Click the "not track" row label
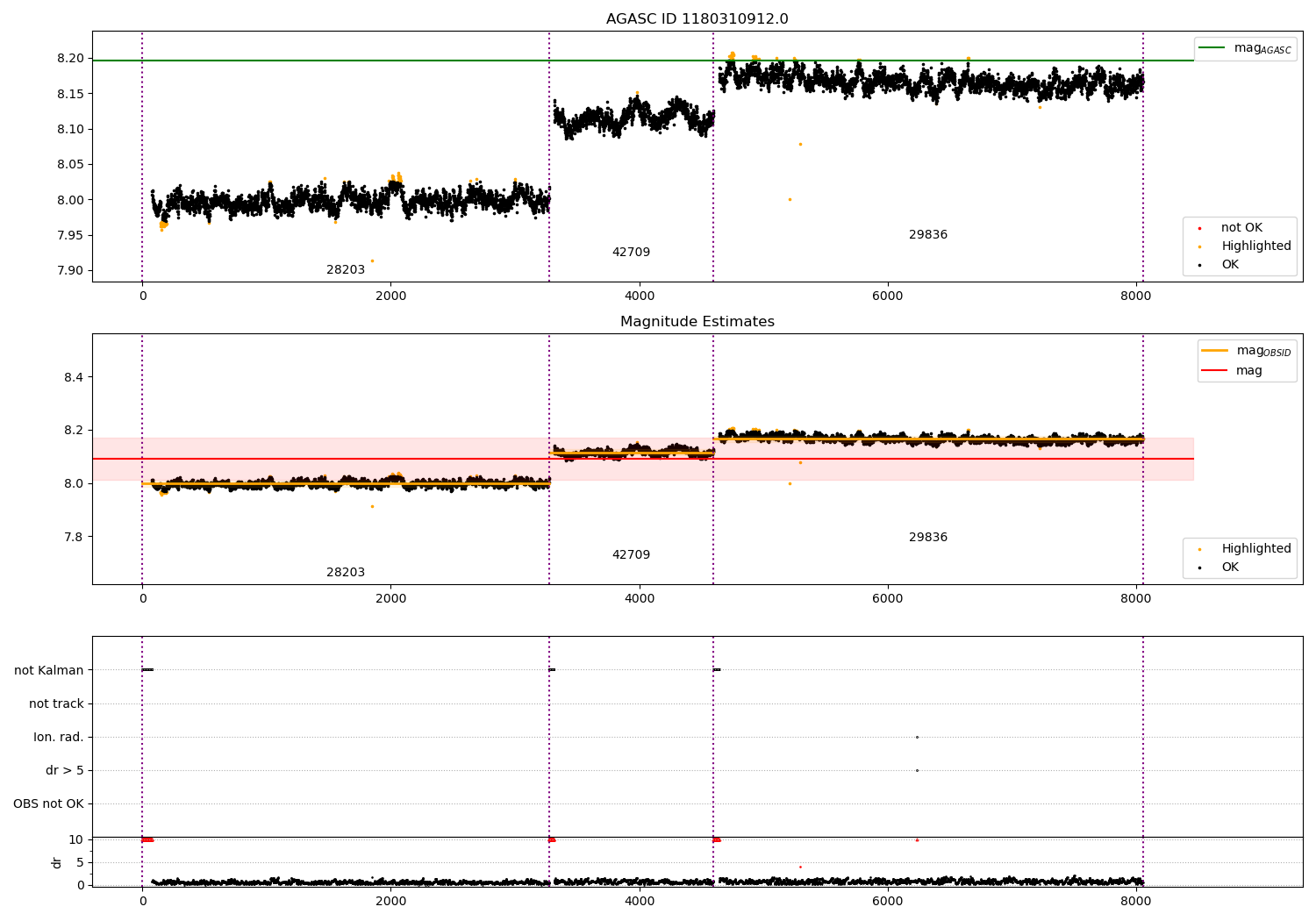This screenshot has height=921, width=1316. [56, 704]
